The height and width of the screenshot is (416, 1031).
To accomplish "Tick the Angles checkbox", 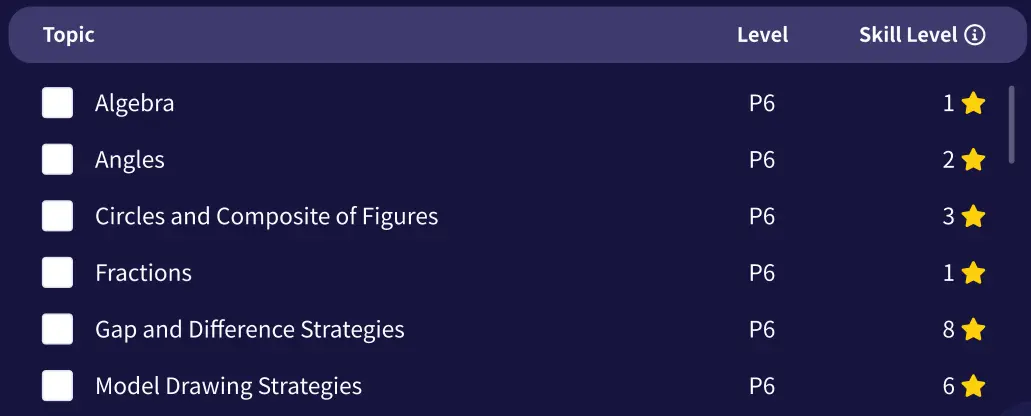I will tap(57, 160).
